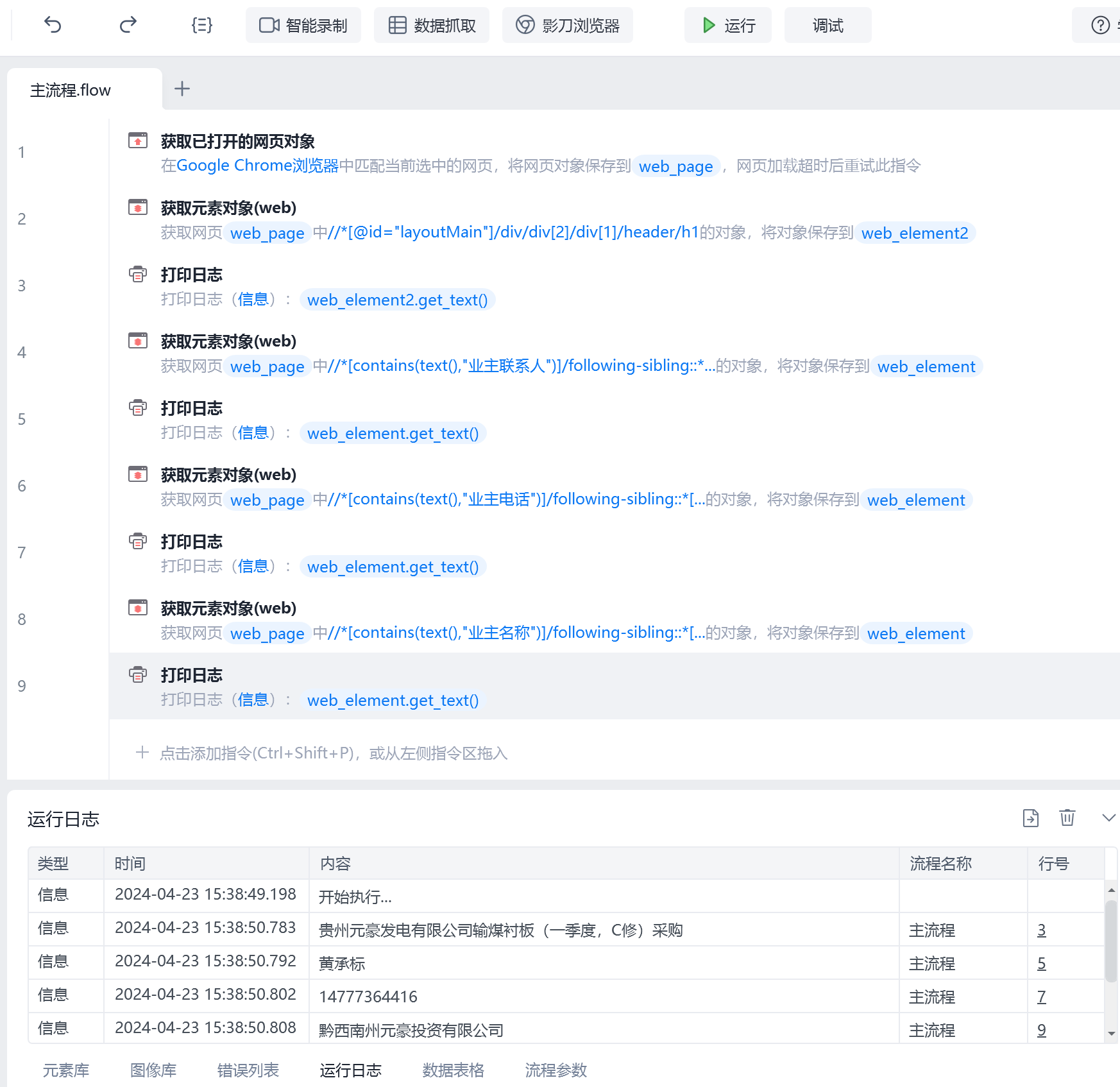
Task: Switch to the 数据表格 tab
Action: point(453,1070)
